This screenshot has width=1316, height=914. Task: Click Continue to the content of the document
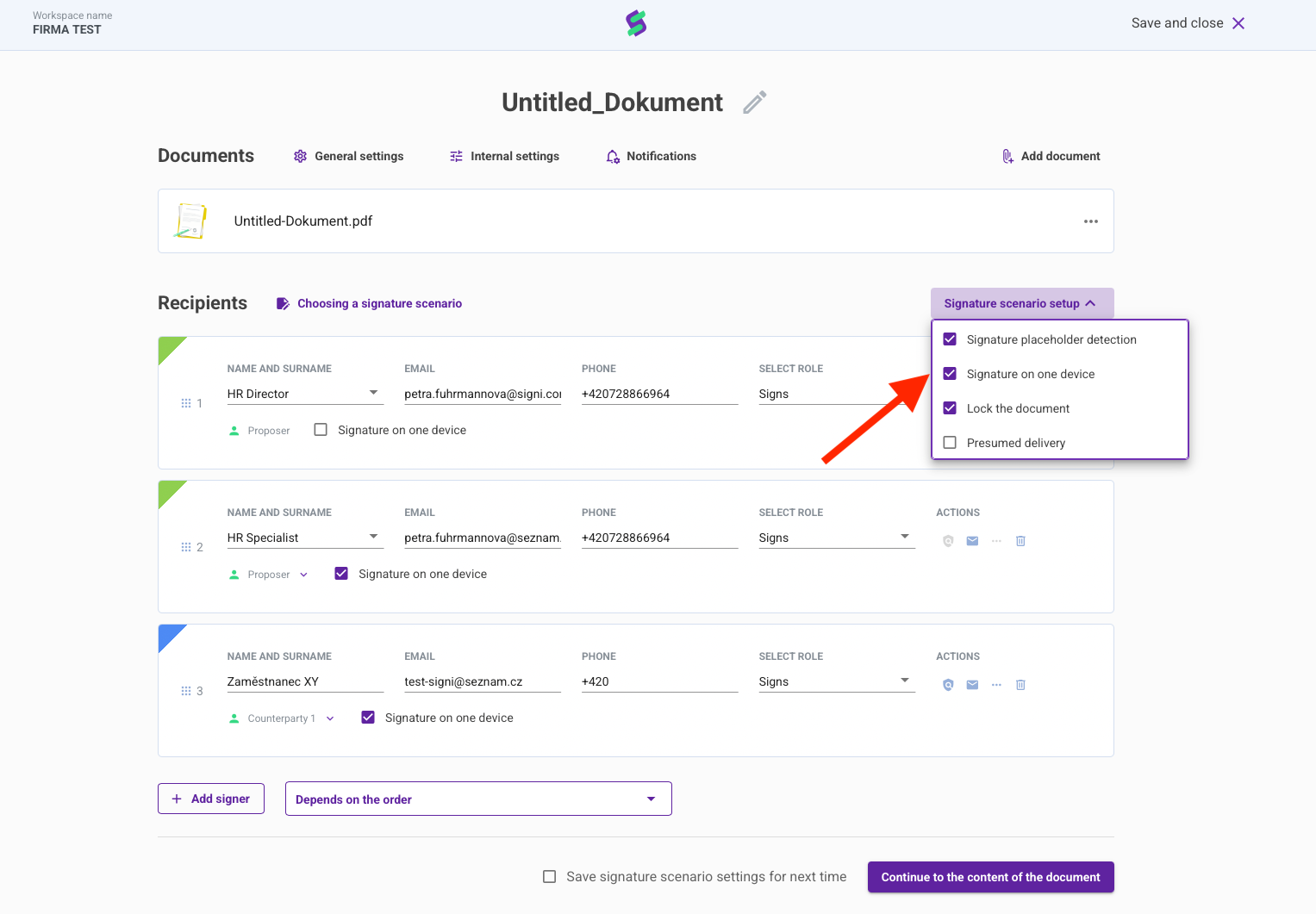pyautogui.click(x=991, y=877)
